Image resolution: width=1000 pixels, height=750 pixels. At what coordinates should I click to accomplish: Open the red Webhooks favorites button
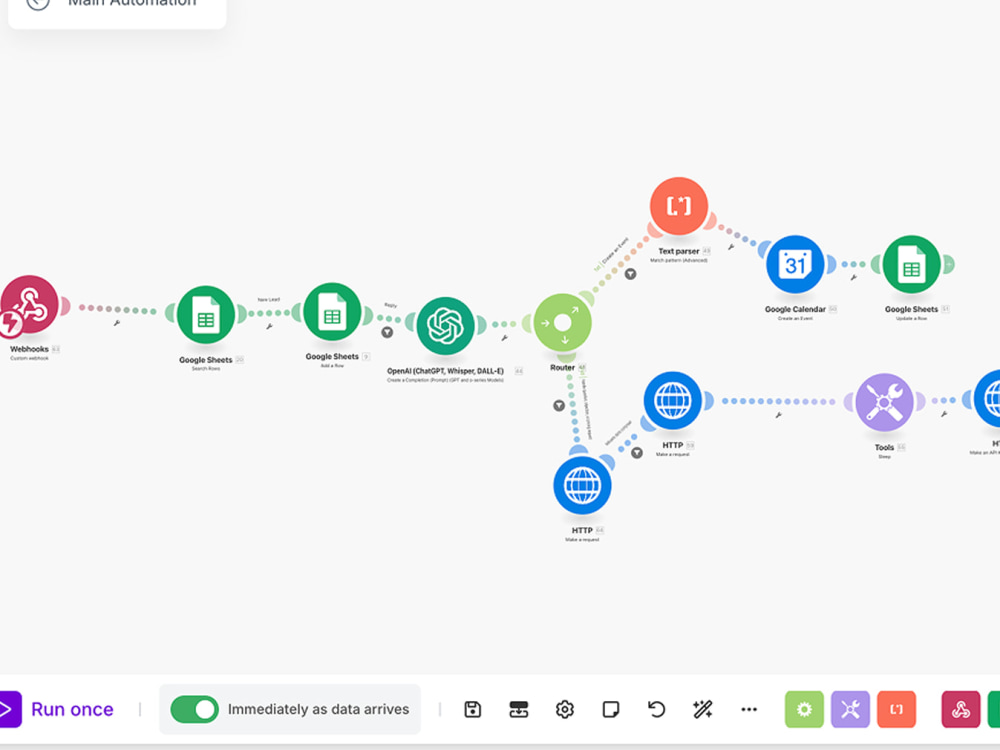click(960, 709)
